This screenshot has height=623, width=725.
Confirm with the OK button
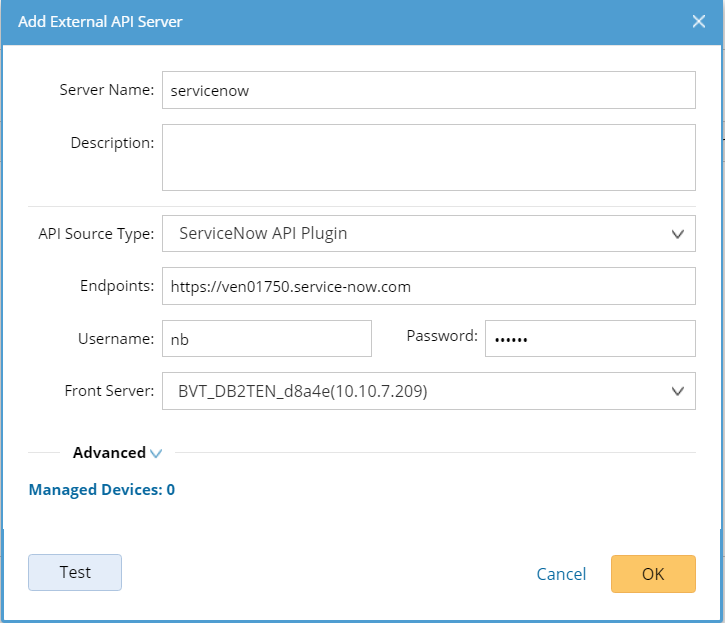[652, 574]
